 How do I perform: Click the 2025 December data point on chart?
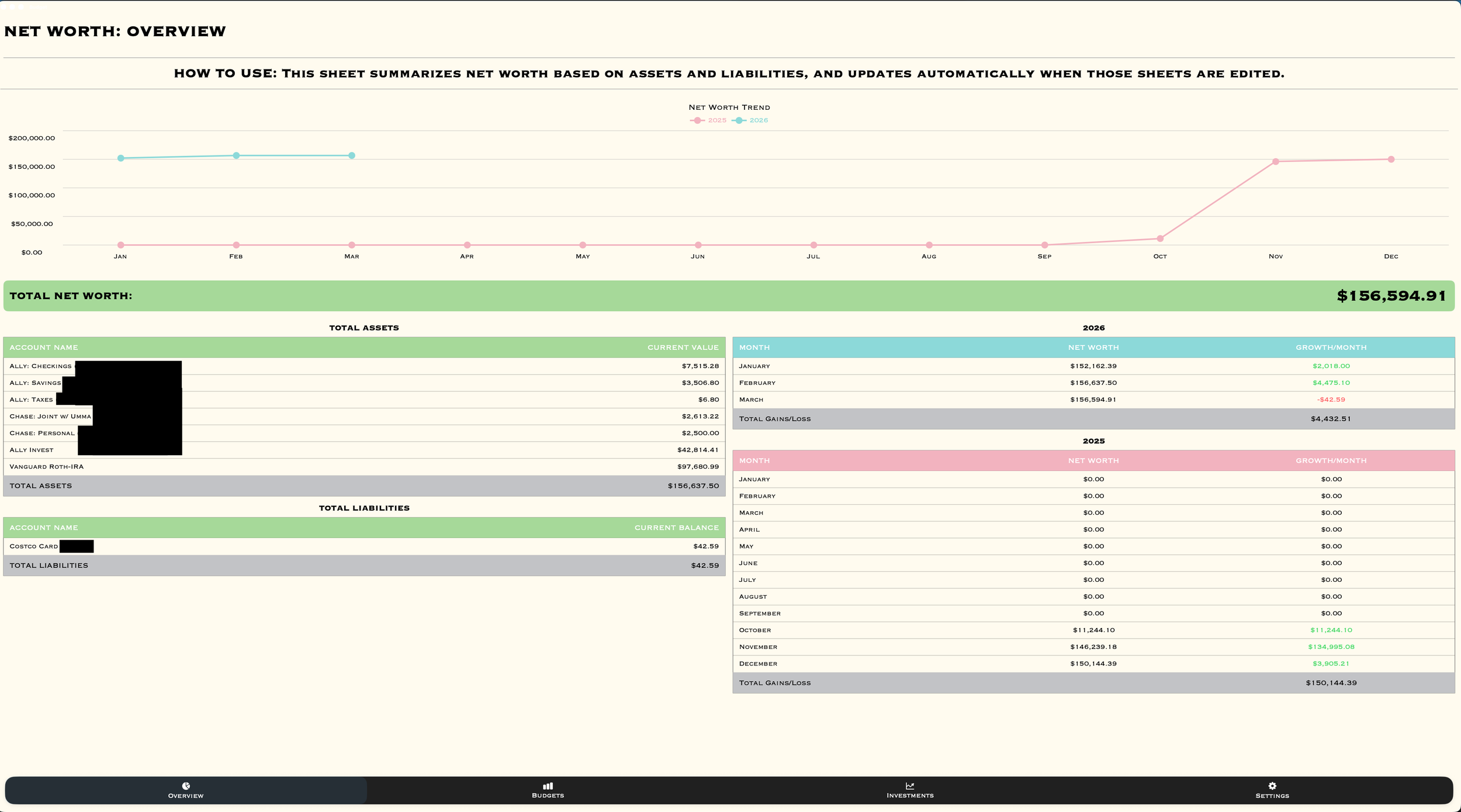pyautogui.click(x=1391, y=159)
